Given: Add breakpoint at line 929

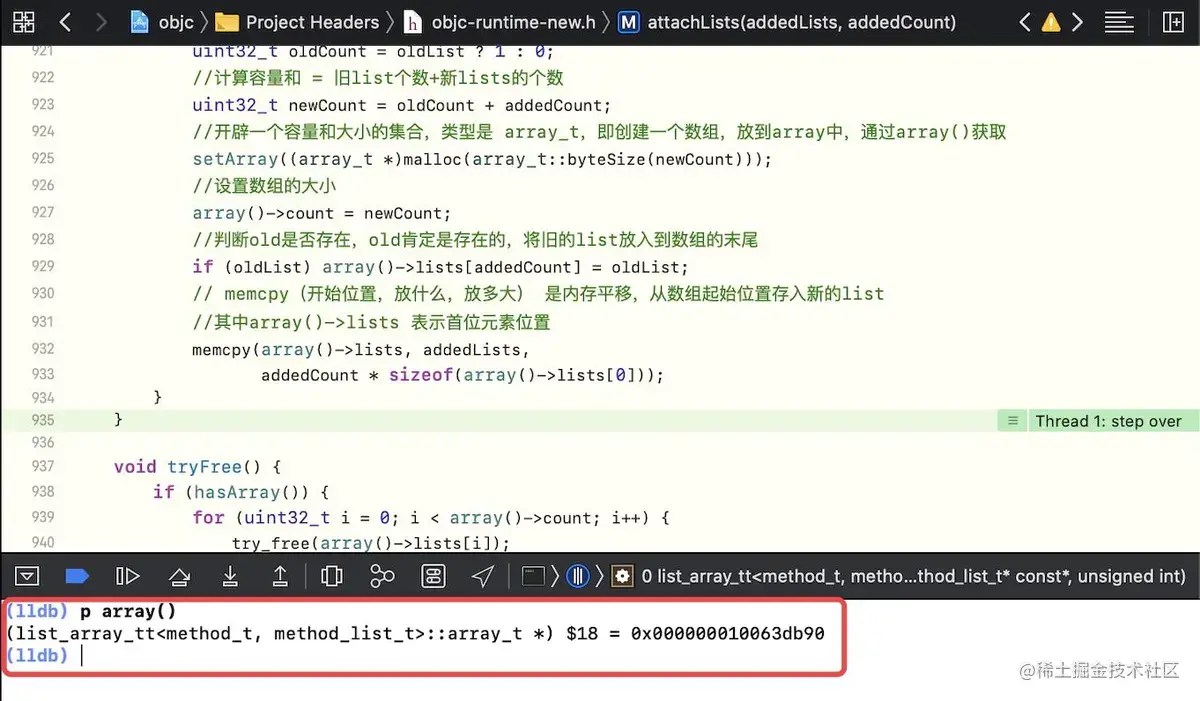Looking at the screenshot, I should [43, 266].
